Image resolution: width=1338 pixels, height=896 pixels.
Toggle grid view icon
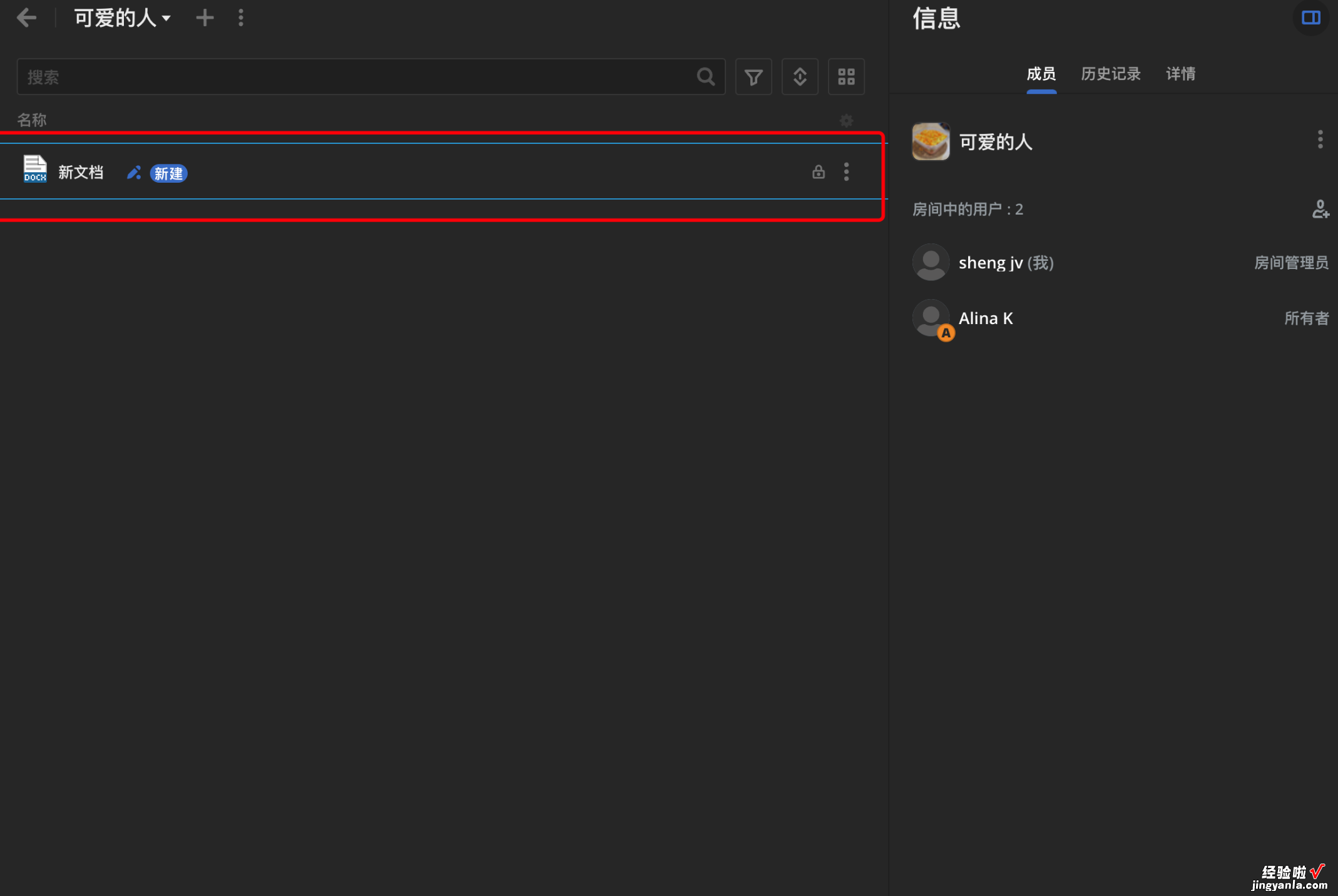pyautogui.click(x=847, y=77)
